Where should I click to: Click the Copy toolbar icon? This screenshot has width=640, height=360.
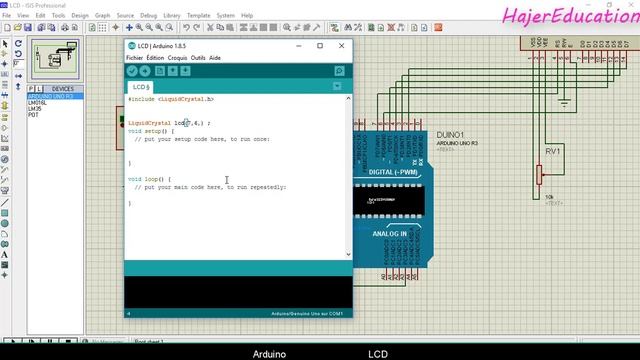tap(220, 28)
